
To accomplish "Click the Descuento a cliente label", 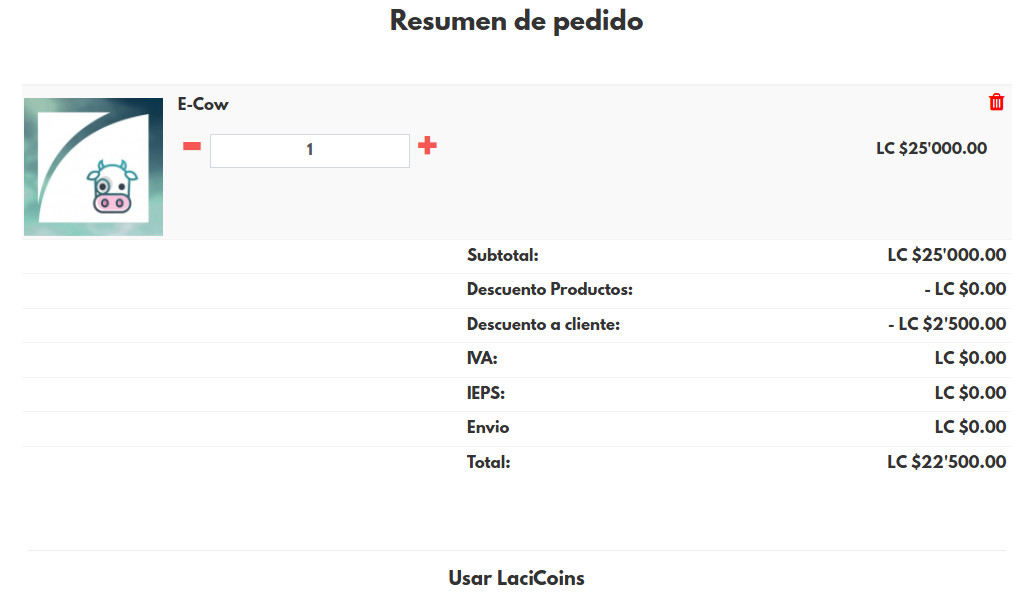I will pyautogui.click(x=544, y=325).
